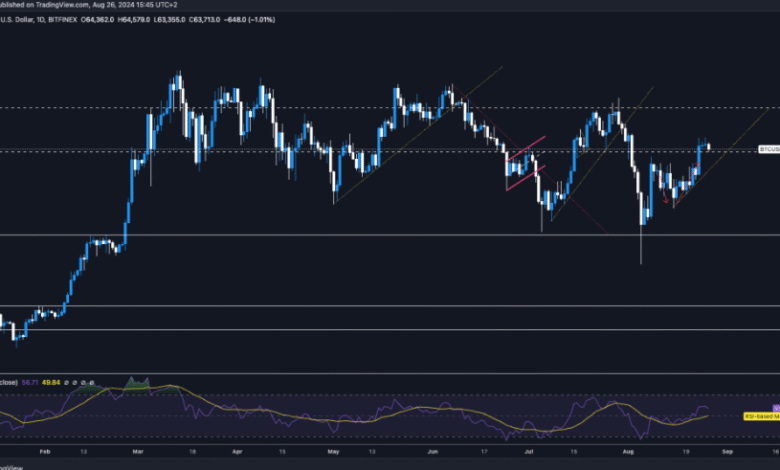The image size is (780, 470).
Task: Click the Jul label on time axis
Action: click(529, 452)
